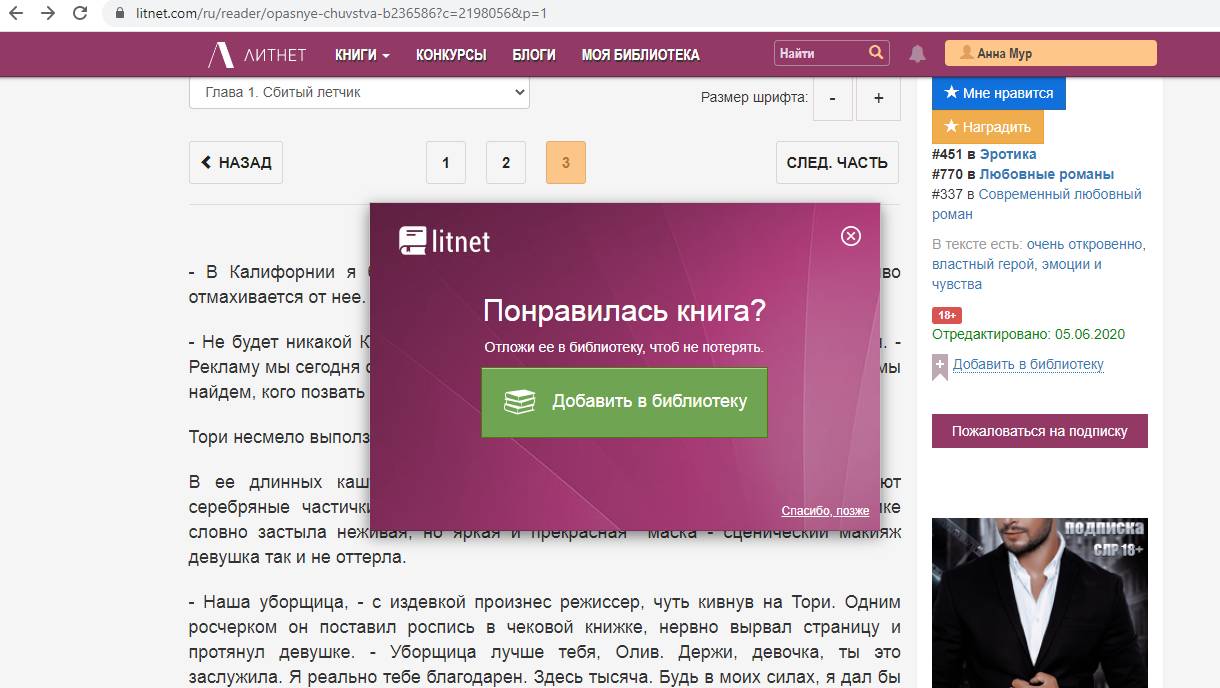This screenshot has width=1220, height=688.
Task: Decrease font size with minus button
Action: click(x=832, y=98)
